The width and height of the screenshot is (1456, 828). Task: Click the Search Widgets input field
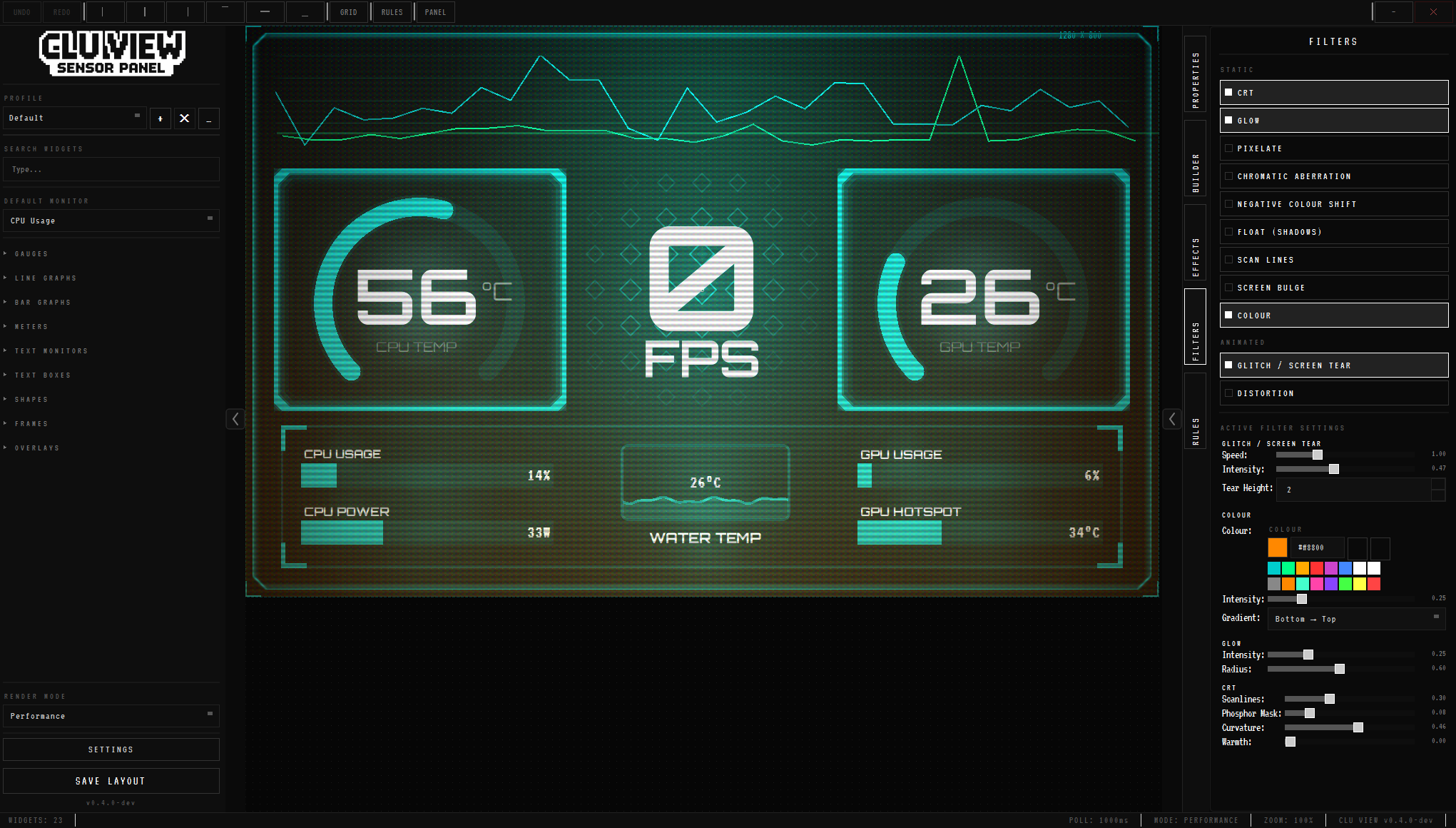111,170
